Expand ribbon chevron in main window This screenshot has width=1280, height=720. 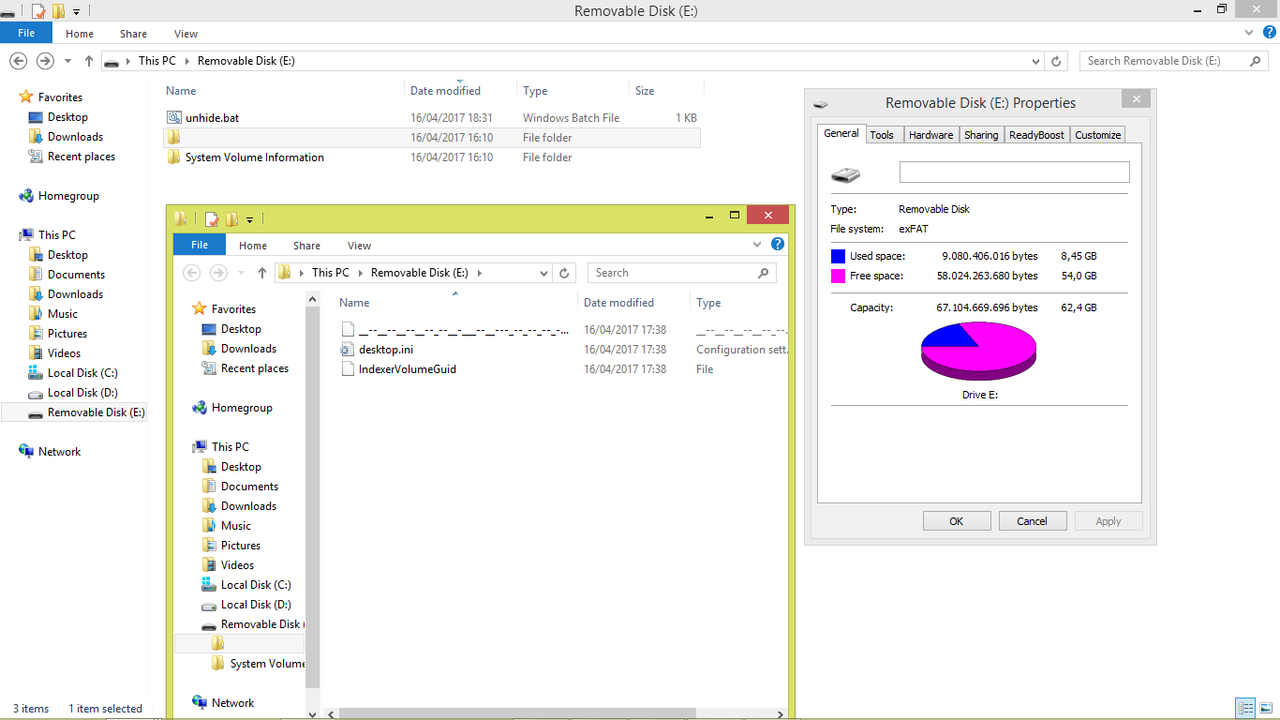coord(1247,33)
